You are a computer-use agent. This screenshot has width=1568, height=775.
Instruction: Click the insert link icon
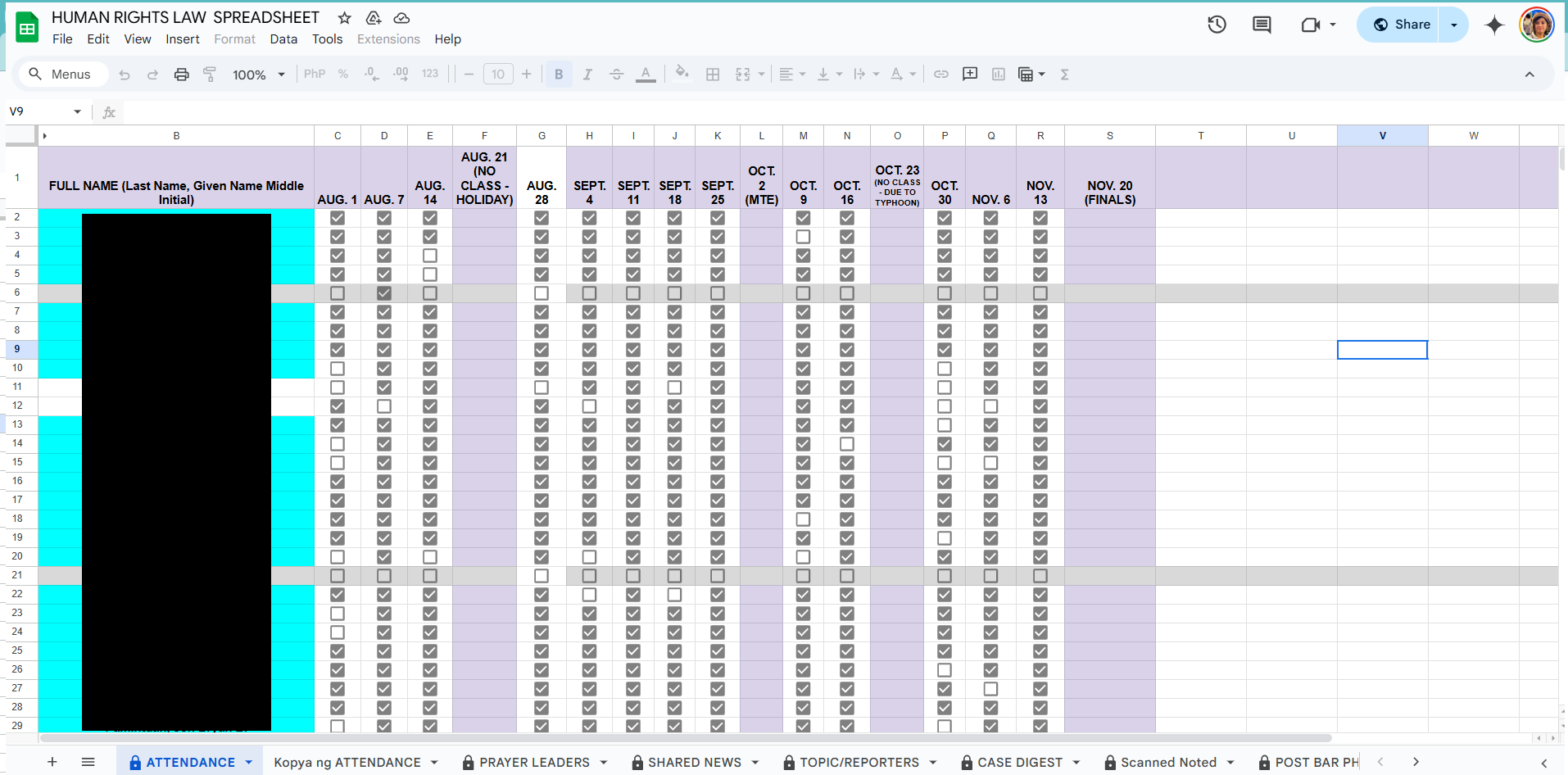pyautogui.click(x=941, y=75)
